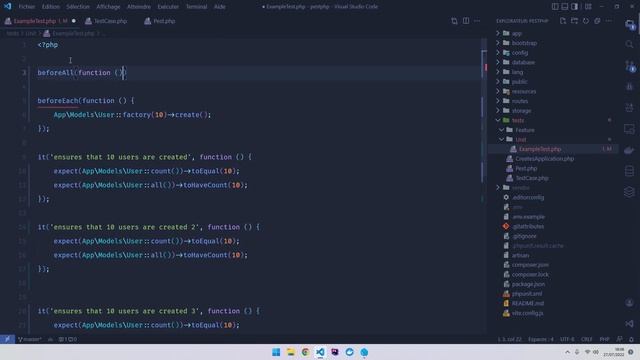Click the UTF-8 encoding in status bar

pyautogui.click(x=567, y=339)
